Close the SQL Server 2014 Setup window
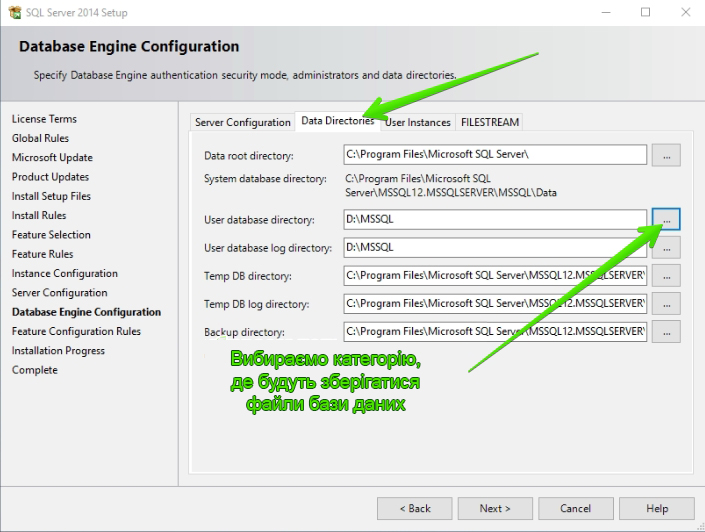 point(685,13)
